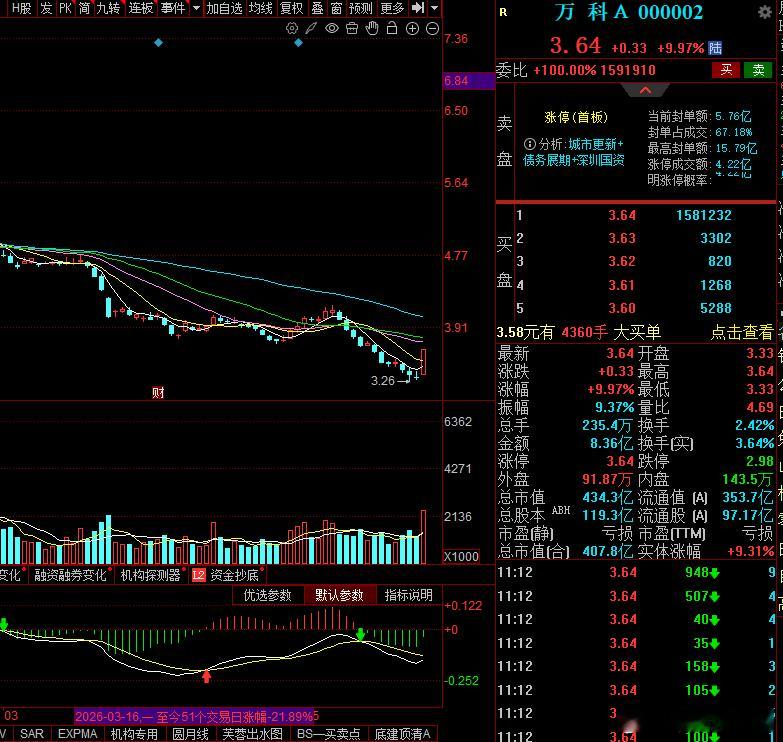The width and height of the screenshot is (783, 742).
Task: Select the 融资融券变化 indicator tab
Action: 70,575
